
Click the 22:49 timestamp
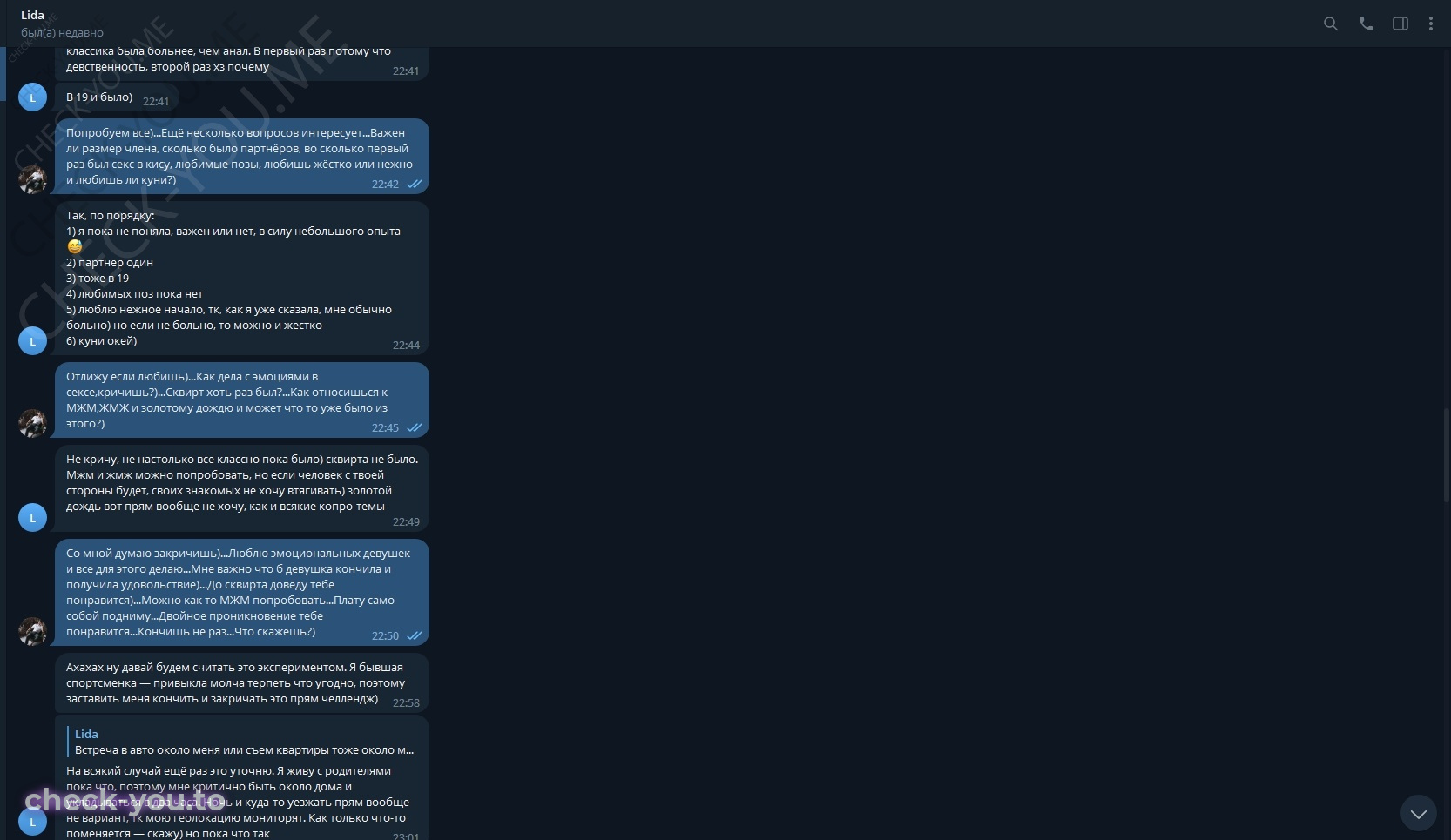coord(406,522)
